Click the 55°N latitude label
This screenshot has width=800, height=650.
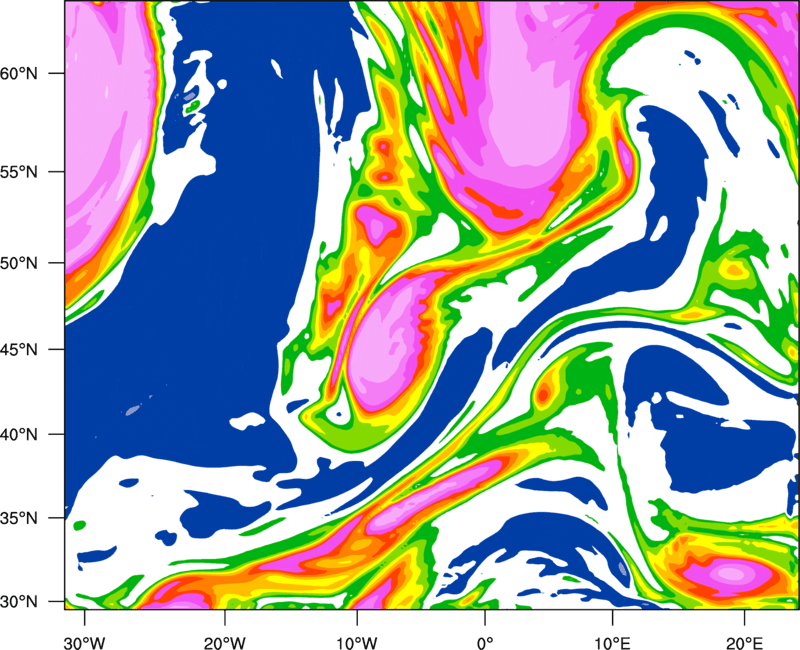point(19,172)
